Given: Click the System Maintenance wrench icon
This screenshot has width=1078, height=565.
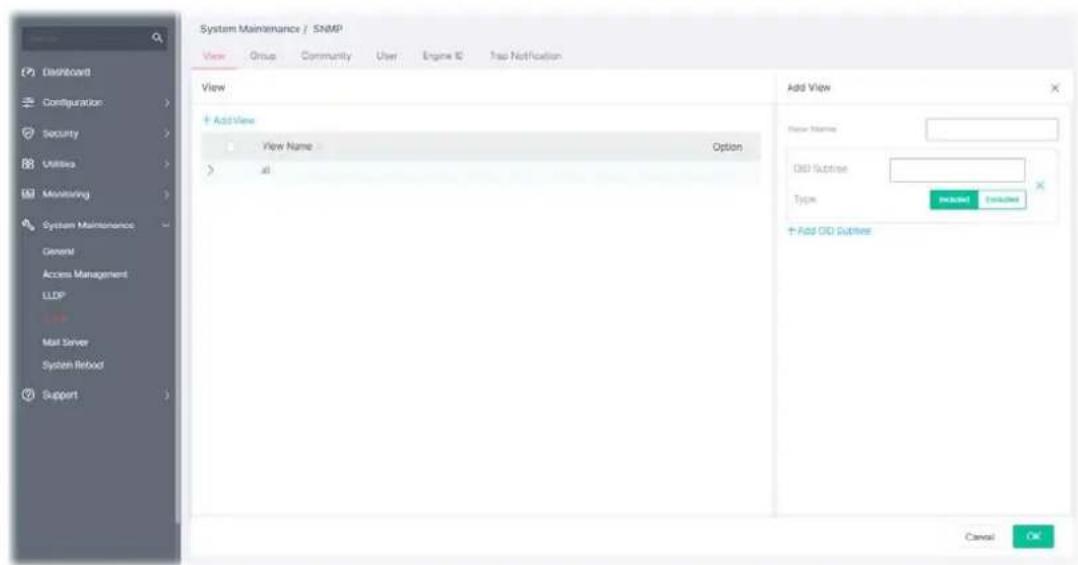Looking at the screenshot, I should (28, 225).
